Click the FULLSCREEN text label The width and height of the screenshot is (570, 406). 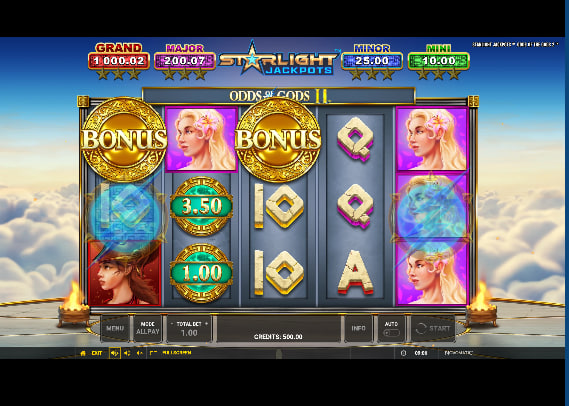(177, 353)
